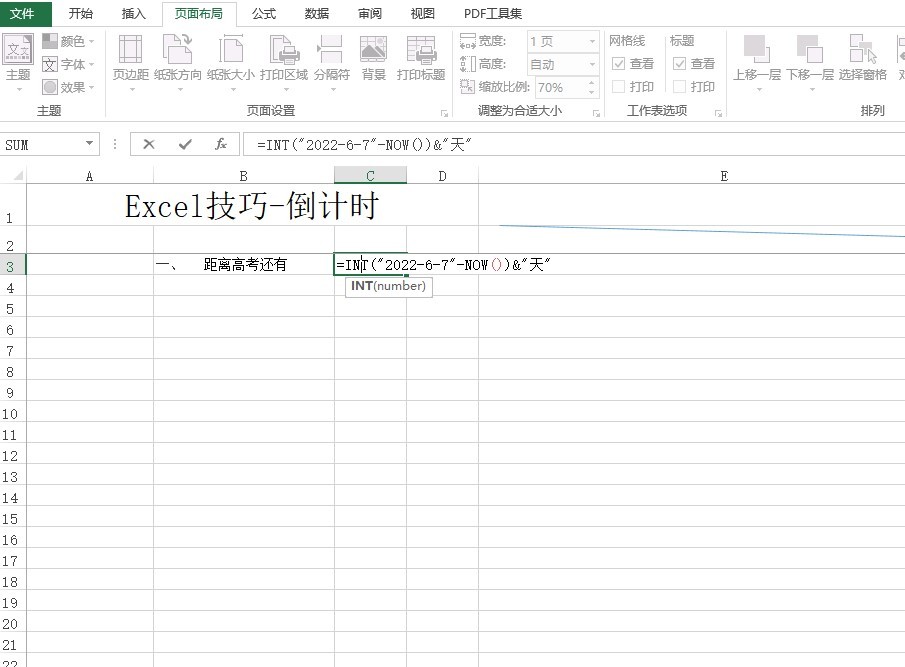Image resolution: width=905 pixels, height=667 pixels.
Task: Click the 打印标题 print titles icon
Action: point(421,50)
